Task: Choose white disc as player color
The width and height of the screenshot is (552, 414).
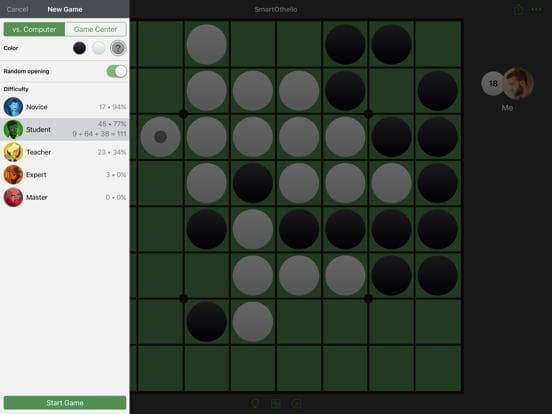Action: [99, 48]
